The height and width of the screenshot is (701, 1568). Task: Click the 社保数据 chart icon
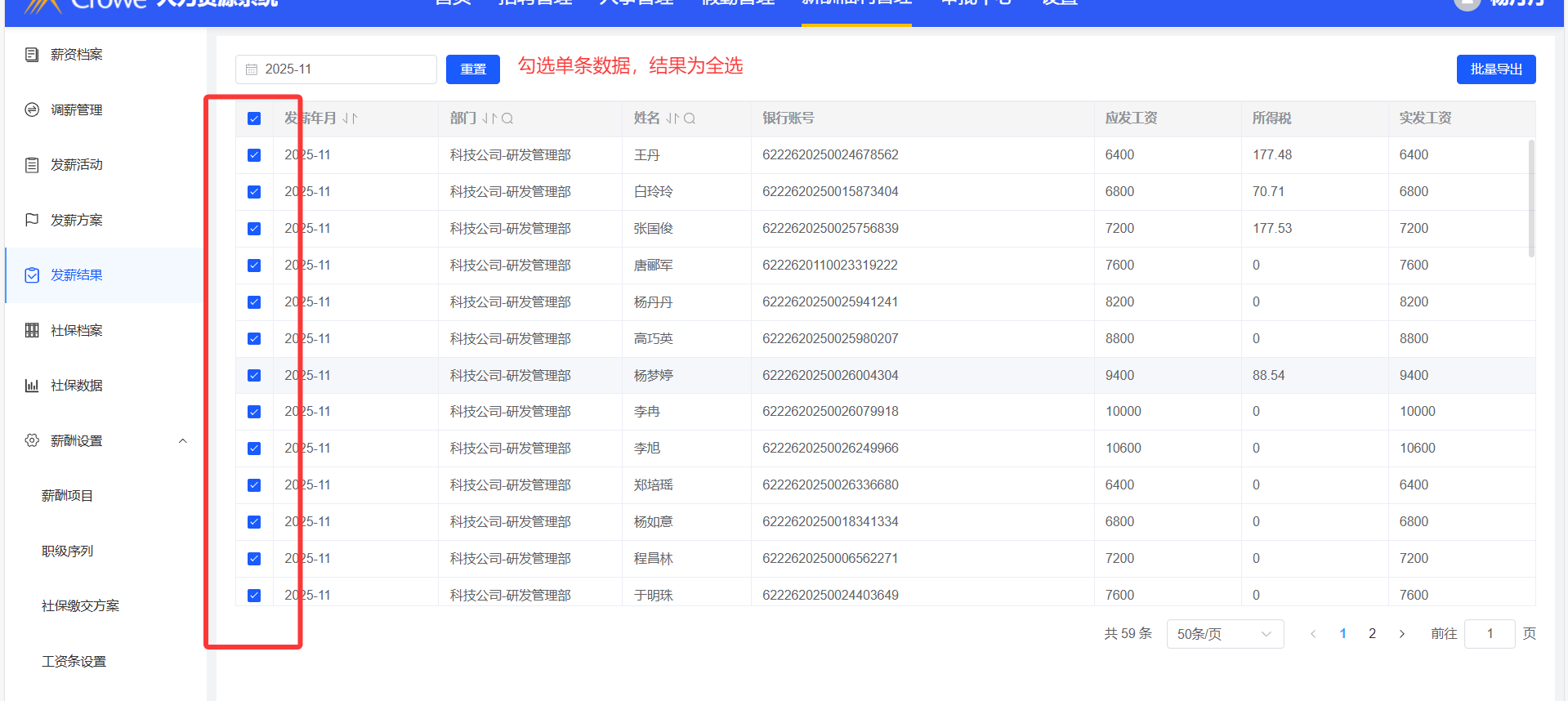(x=32, y=386)
